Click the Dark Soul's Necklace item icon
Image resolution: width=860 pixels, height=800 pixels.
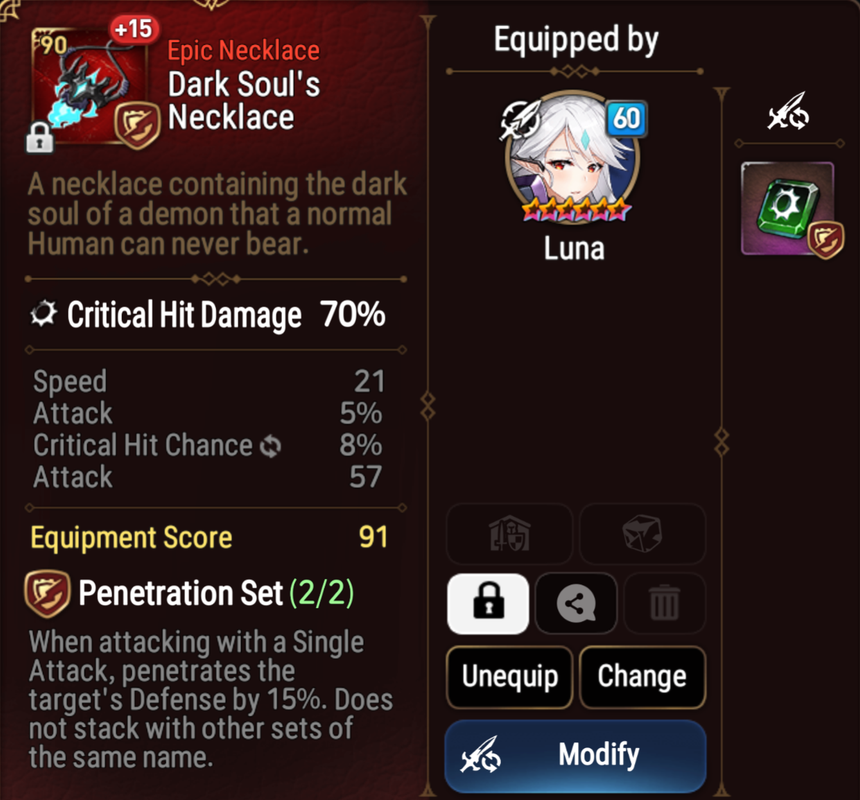(90, 87)
